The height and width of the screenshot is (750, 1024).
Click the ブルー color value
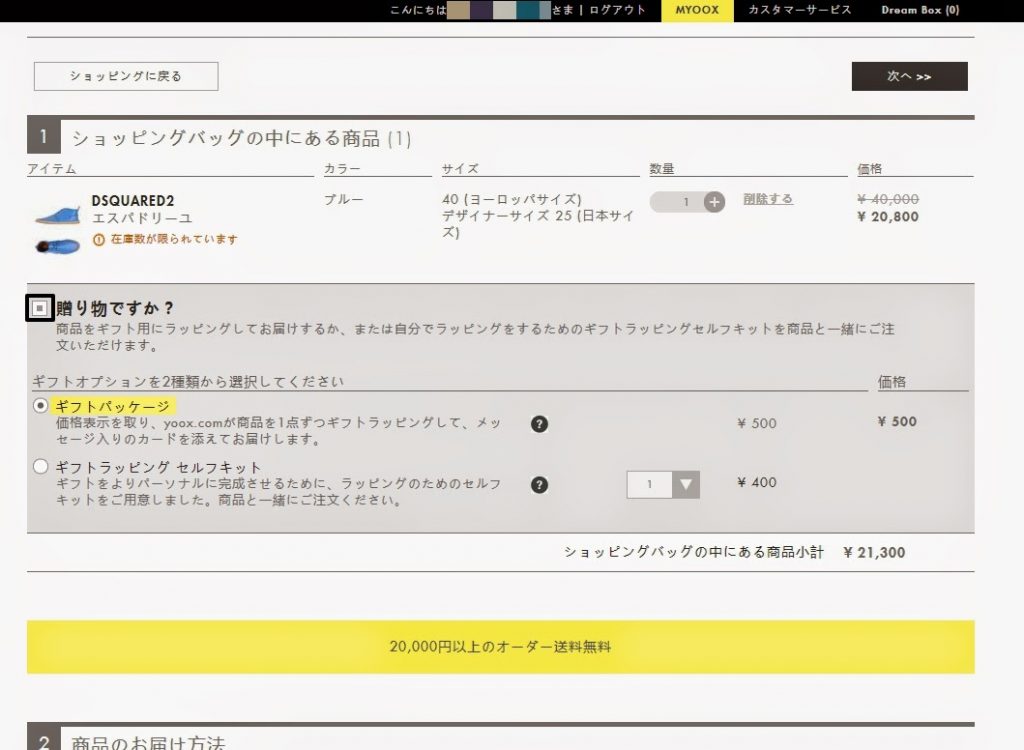(x=344, y=199)
